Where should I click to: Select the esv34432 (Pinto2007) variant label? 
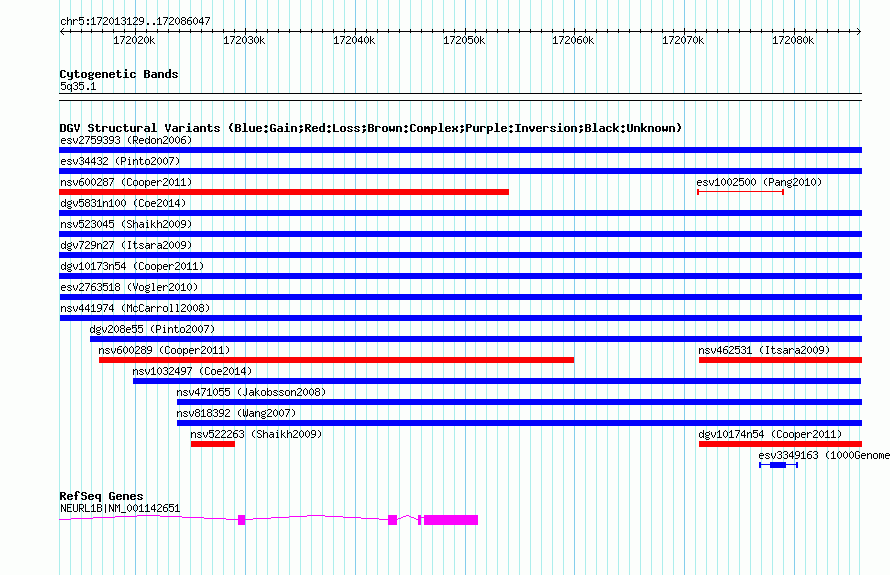120,161
